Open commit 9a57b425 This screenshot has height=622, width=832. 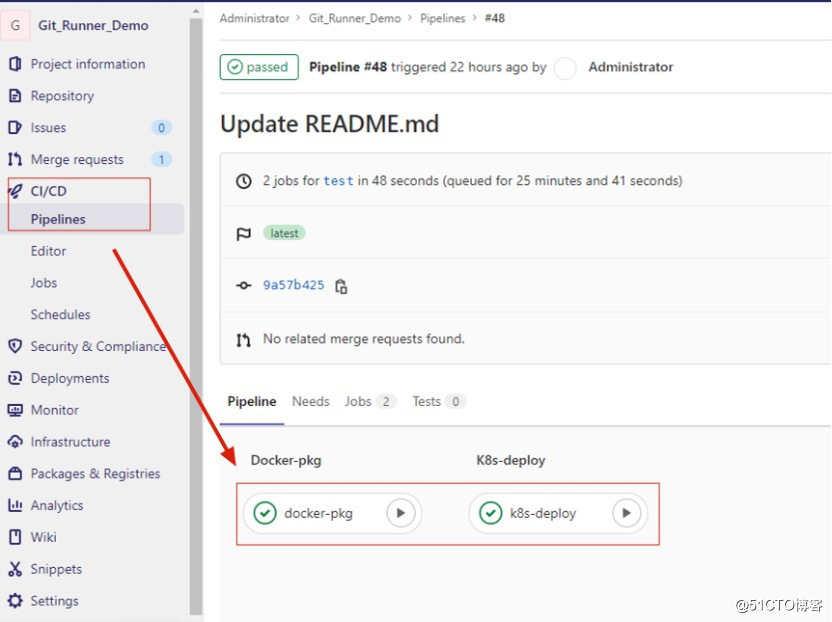click(293, 285)
